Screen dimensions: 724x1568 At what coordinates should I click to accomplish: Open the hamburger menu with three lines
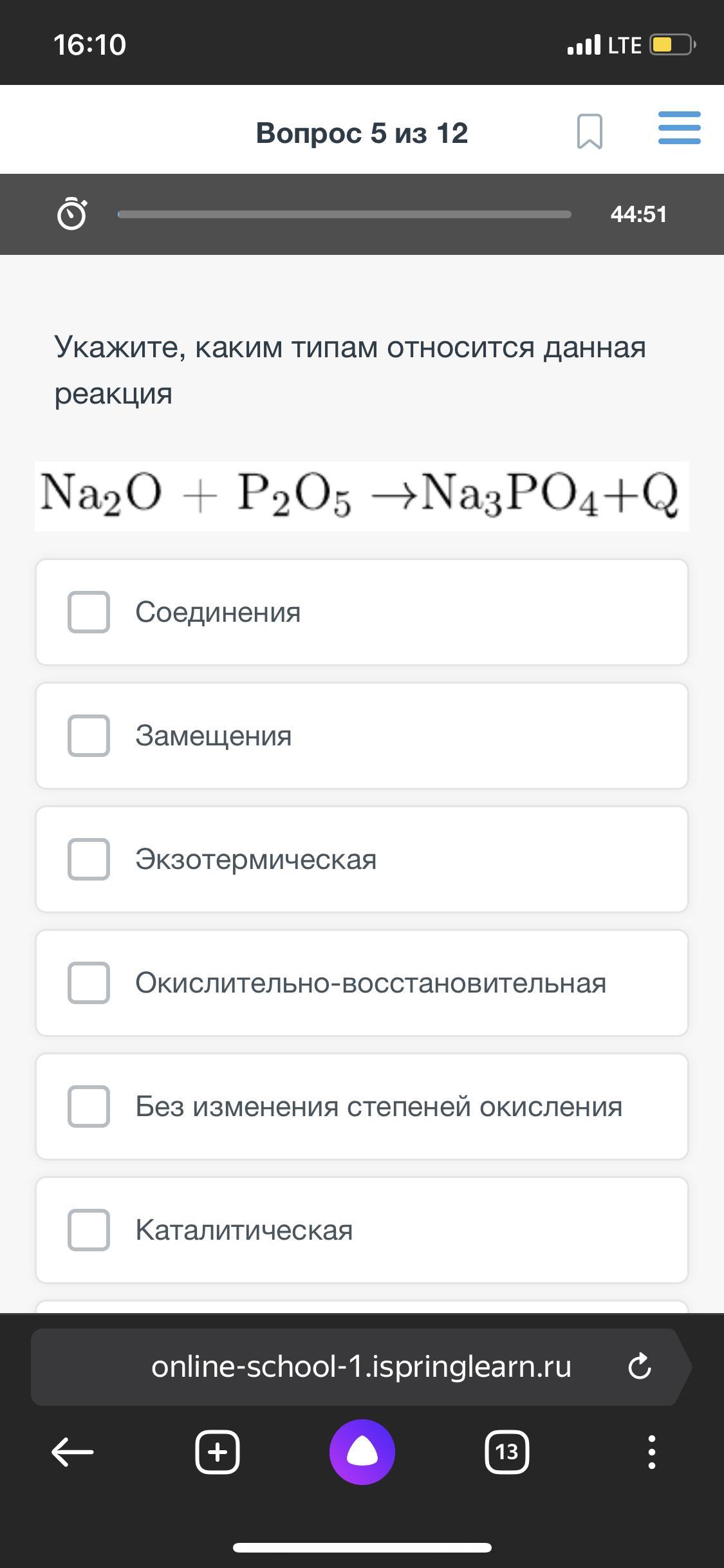click(679, 127)
